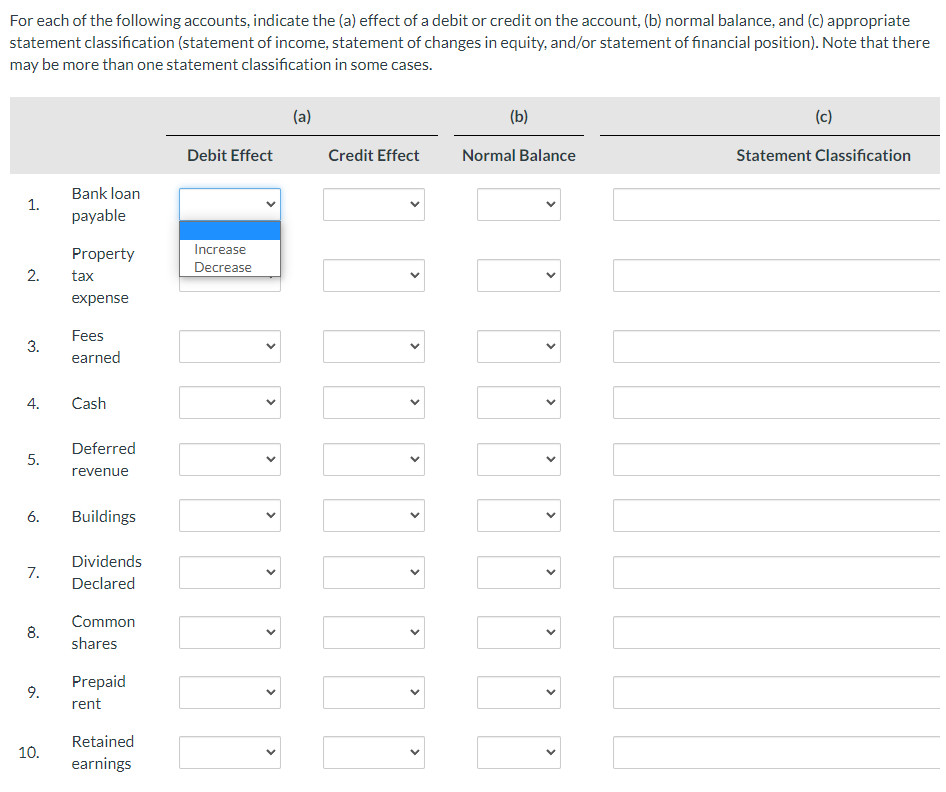The width and height of the screenshot is (946, 792).
Task: Click the 'Property tax expense' account label
Action: click(x=103, y=276)
